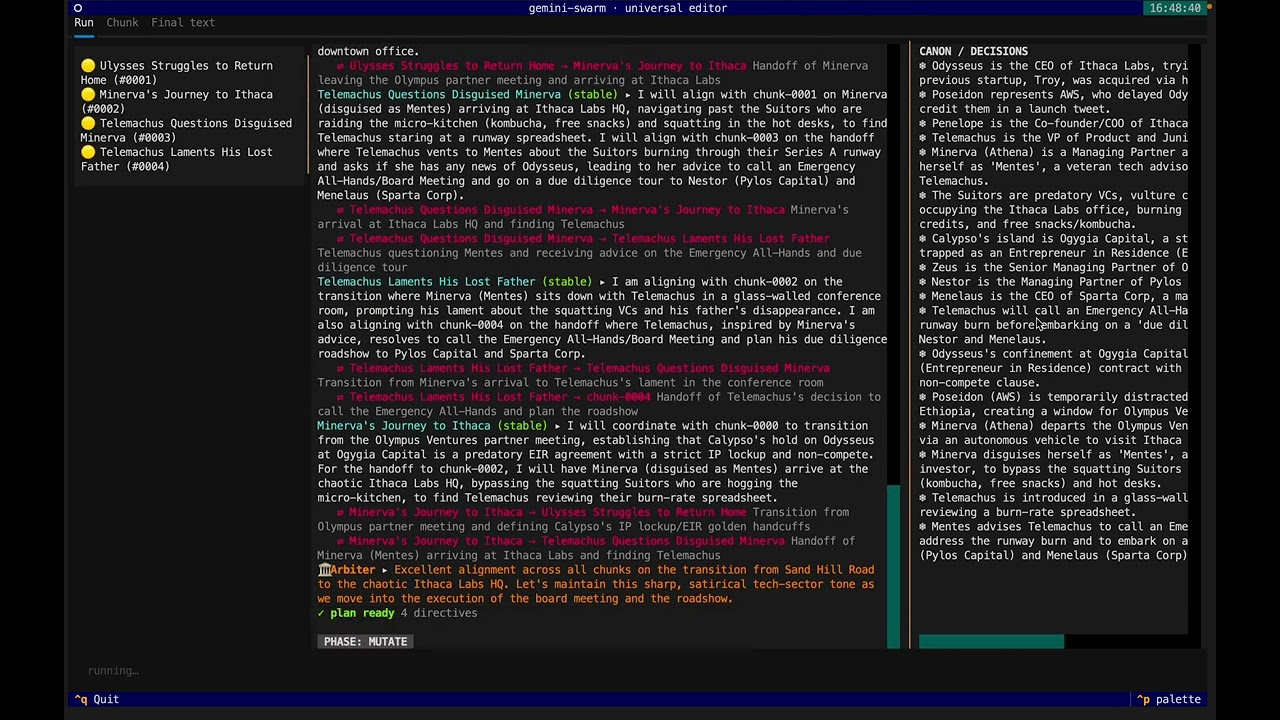Click the 'gemini-swarm · universal editor' title
Screen dimensions: 1280x720
click(628, 8)
